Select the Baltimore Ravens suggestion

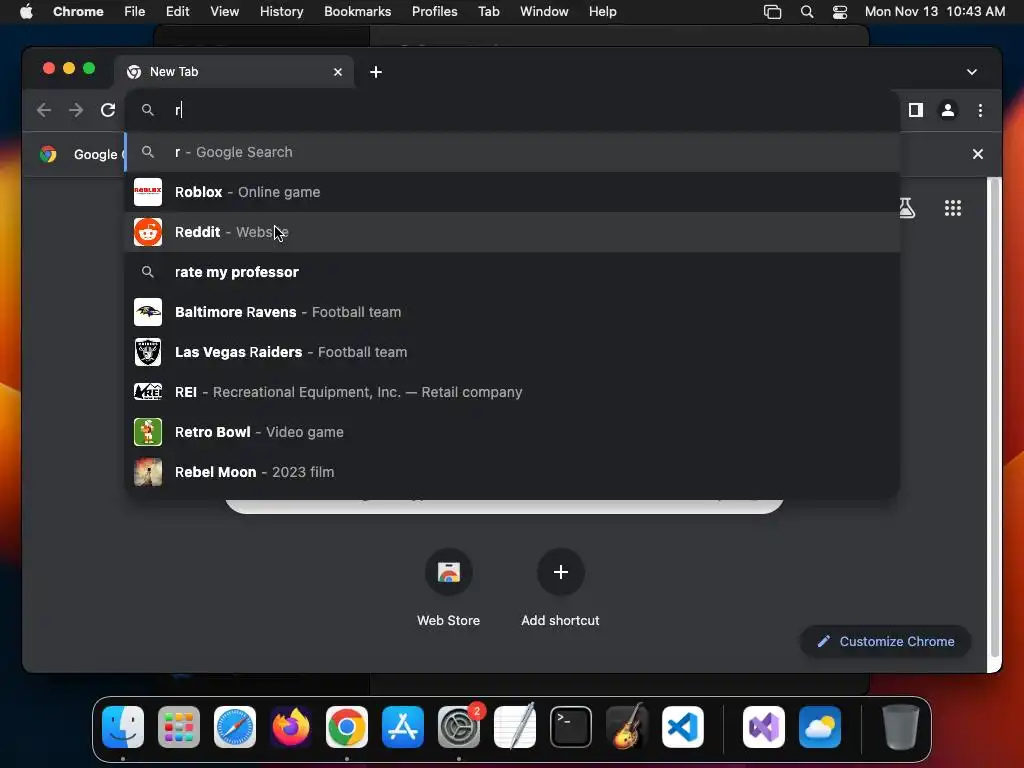coord(512,312)
